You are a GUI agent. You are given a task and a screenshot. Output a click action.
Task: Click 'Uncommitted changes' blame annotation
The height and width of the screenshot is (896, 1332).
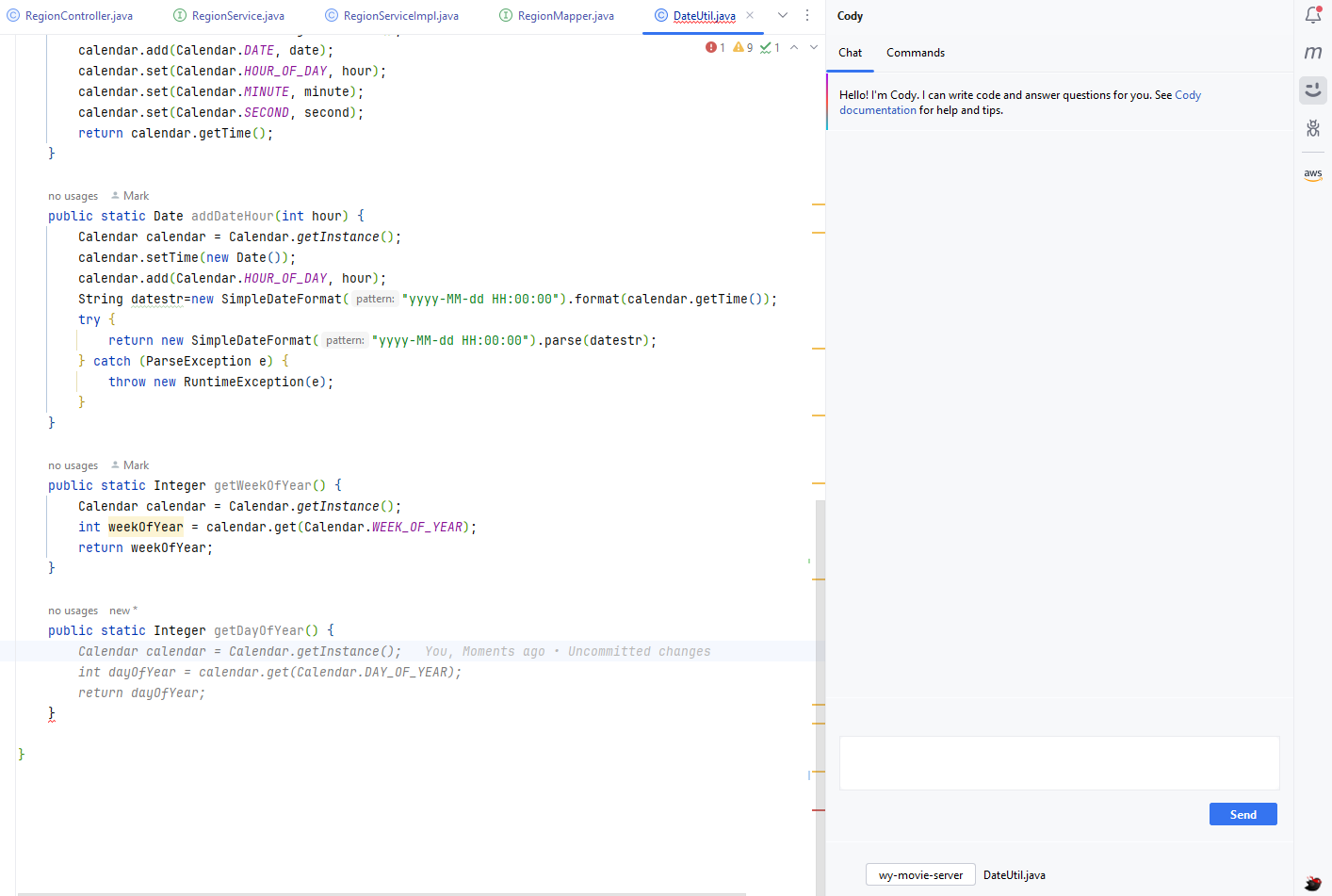click(x=640, y=651)
